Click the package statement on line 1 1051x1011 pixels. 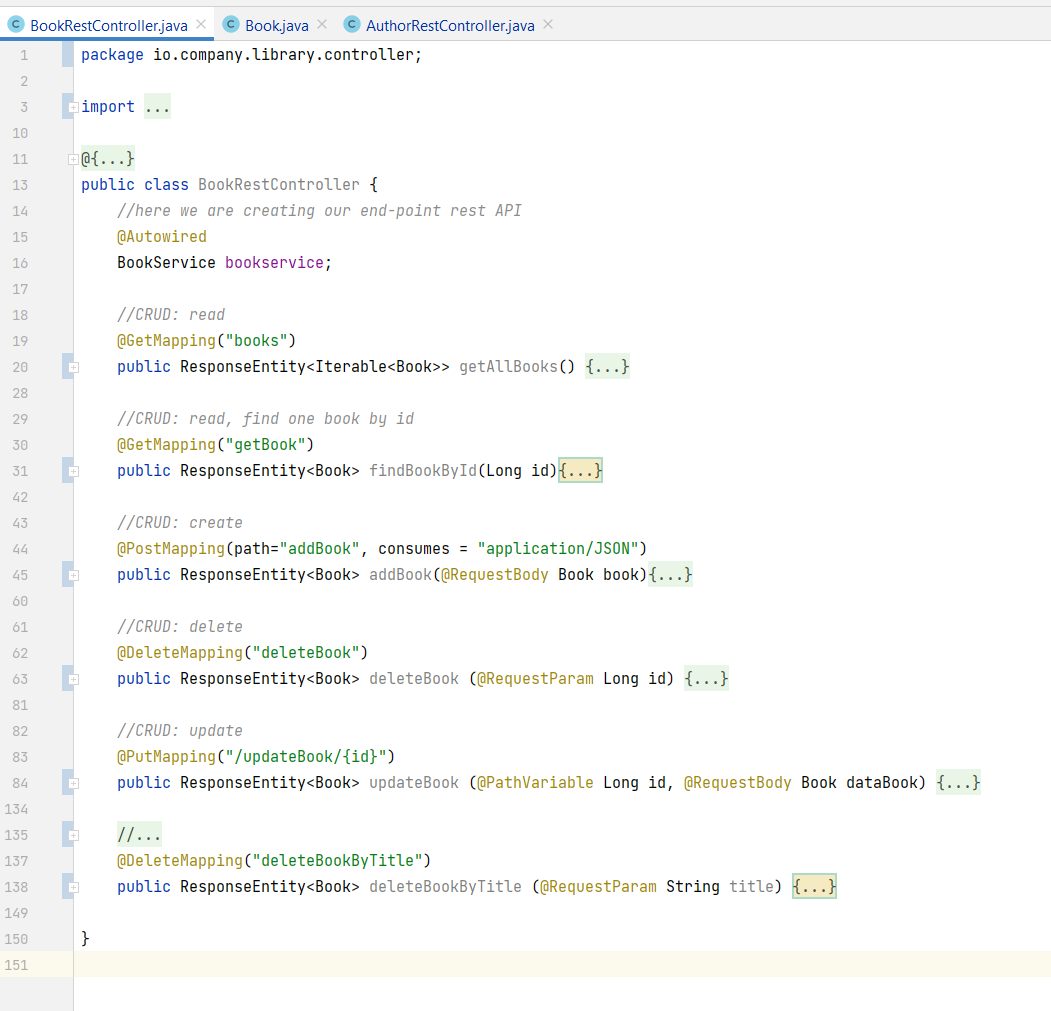pos(251,55)
